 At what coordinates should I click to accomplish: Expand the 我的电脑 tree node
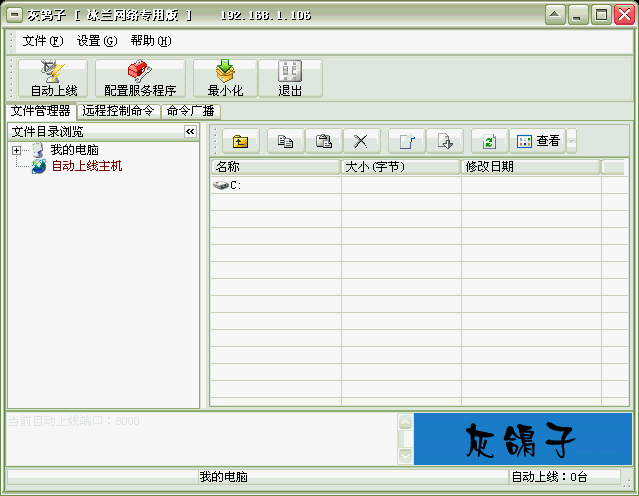coord(16,150)
